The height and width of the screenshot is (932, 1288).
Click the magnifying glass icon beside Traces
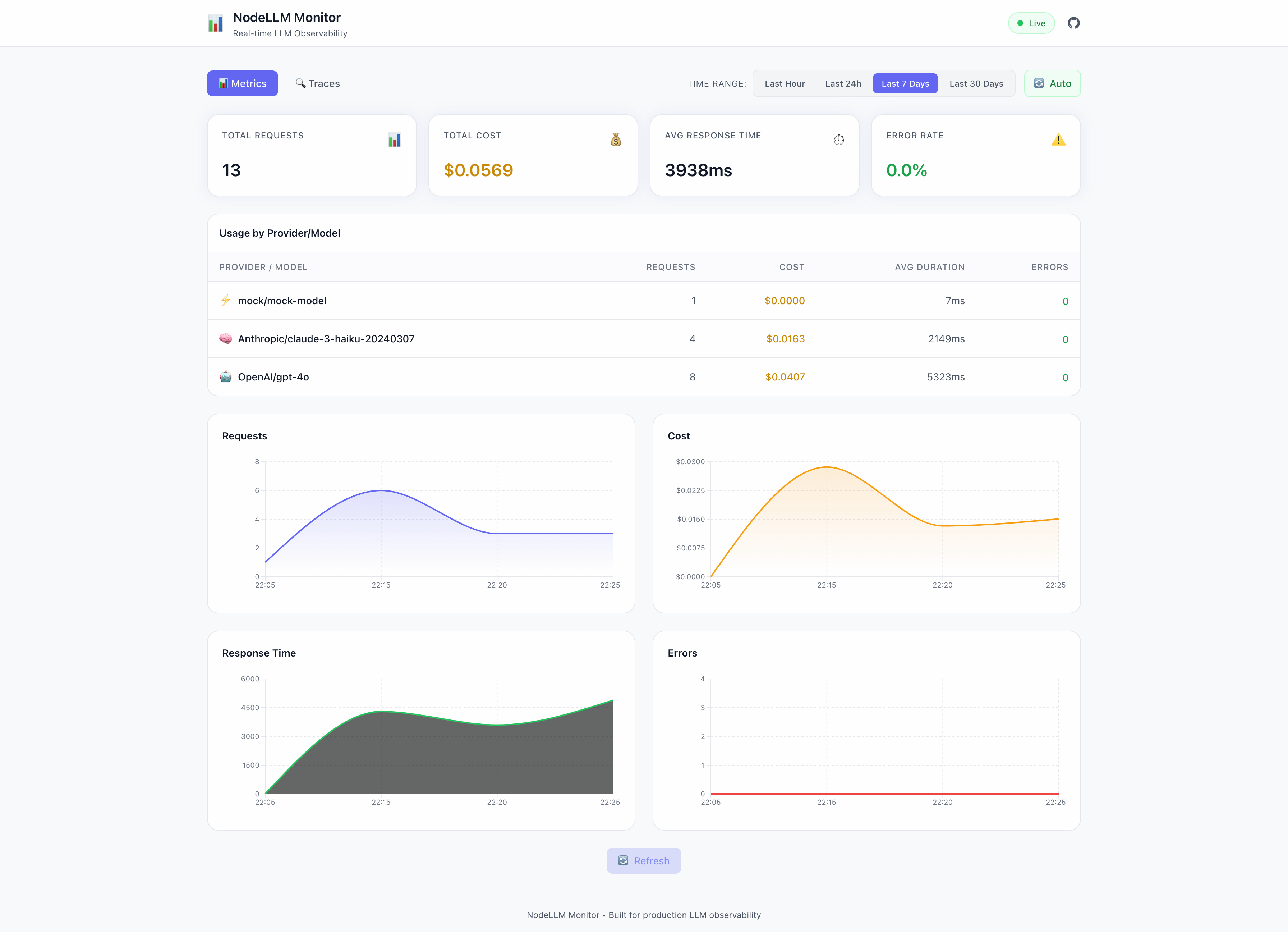click(301, 83)
